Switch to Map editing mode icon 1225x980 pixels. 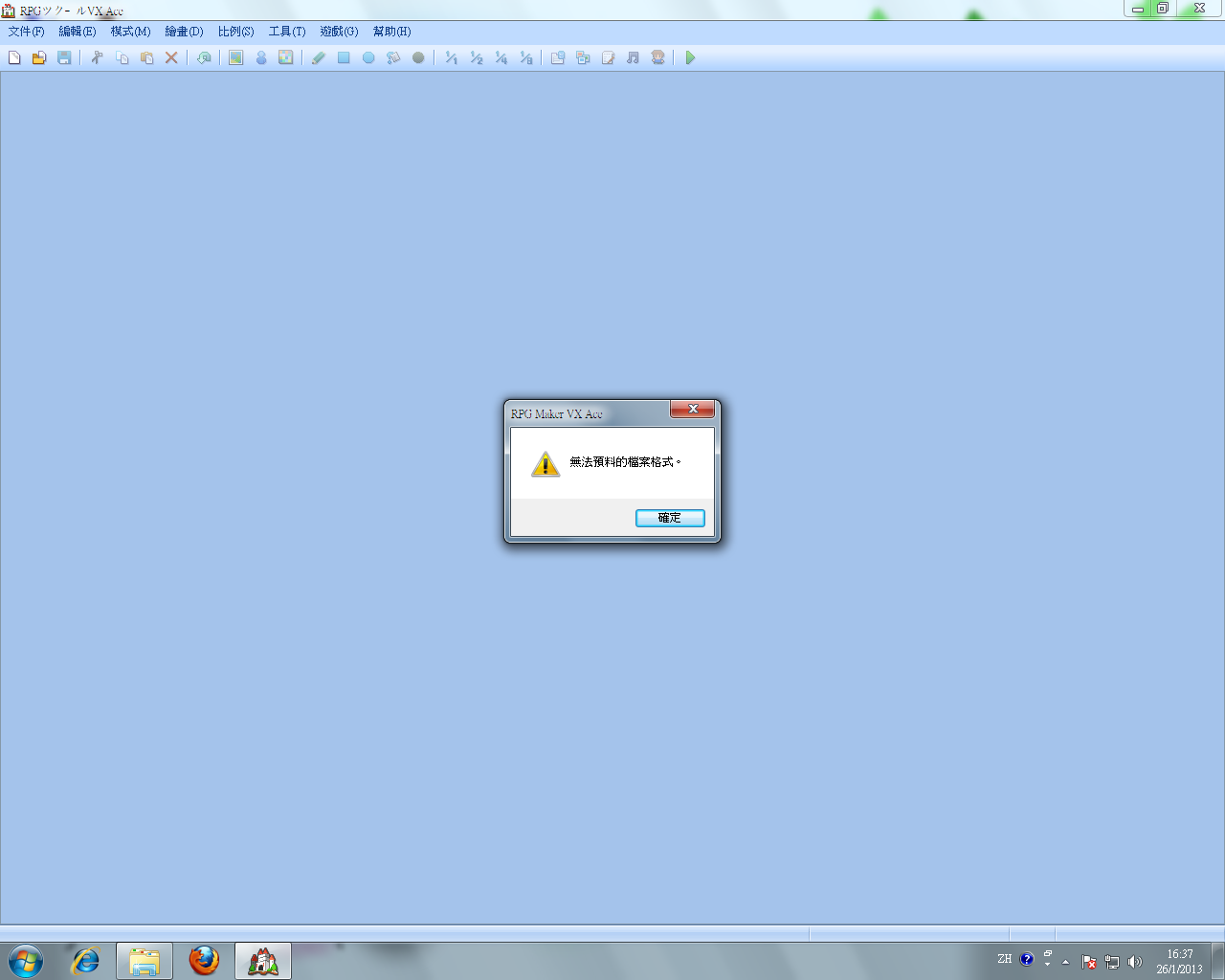pos(235,58)
